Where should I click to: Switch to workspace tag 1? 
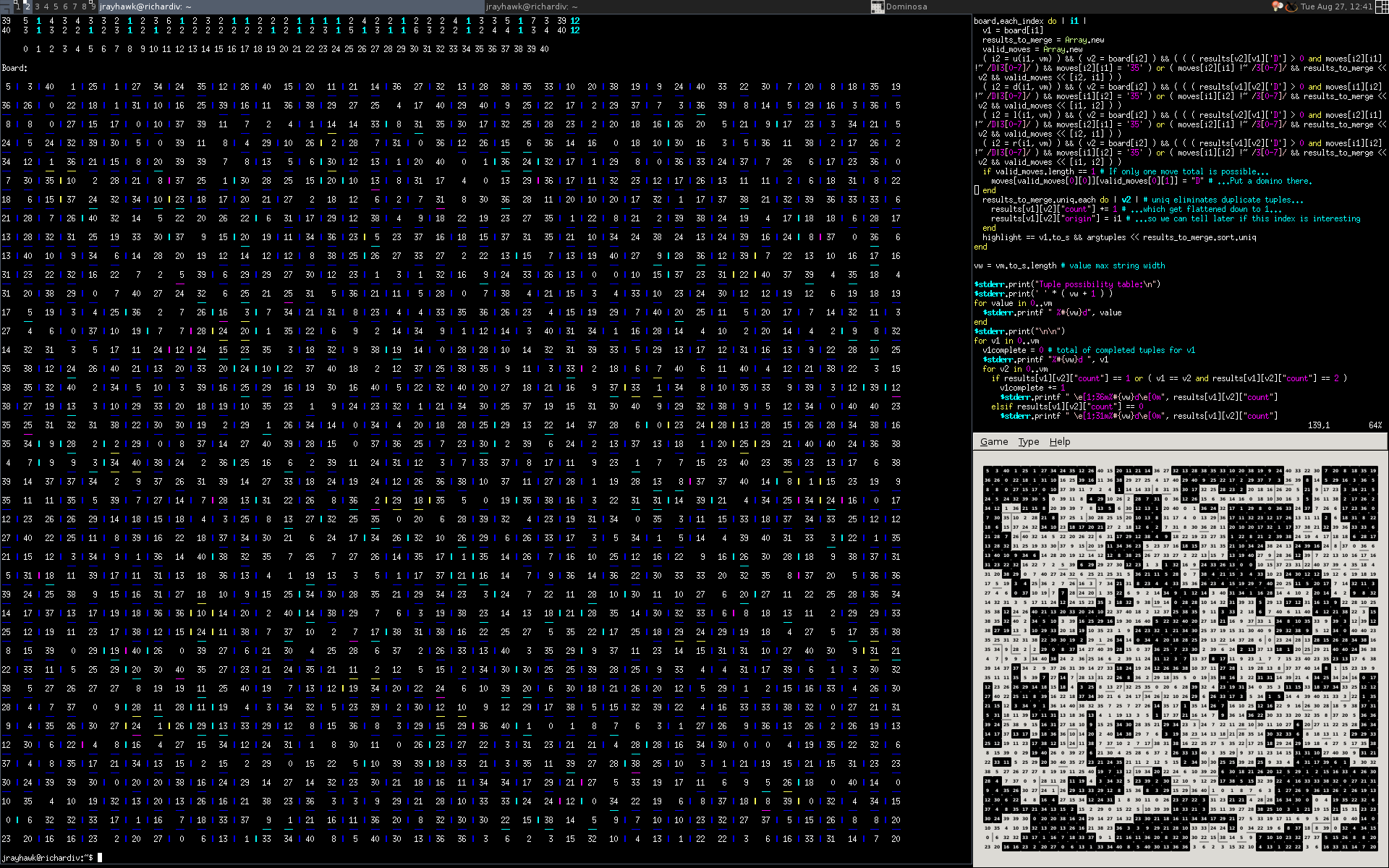tap(18, 7)
